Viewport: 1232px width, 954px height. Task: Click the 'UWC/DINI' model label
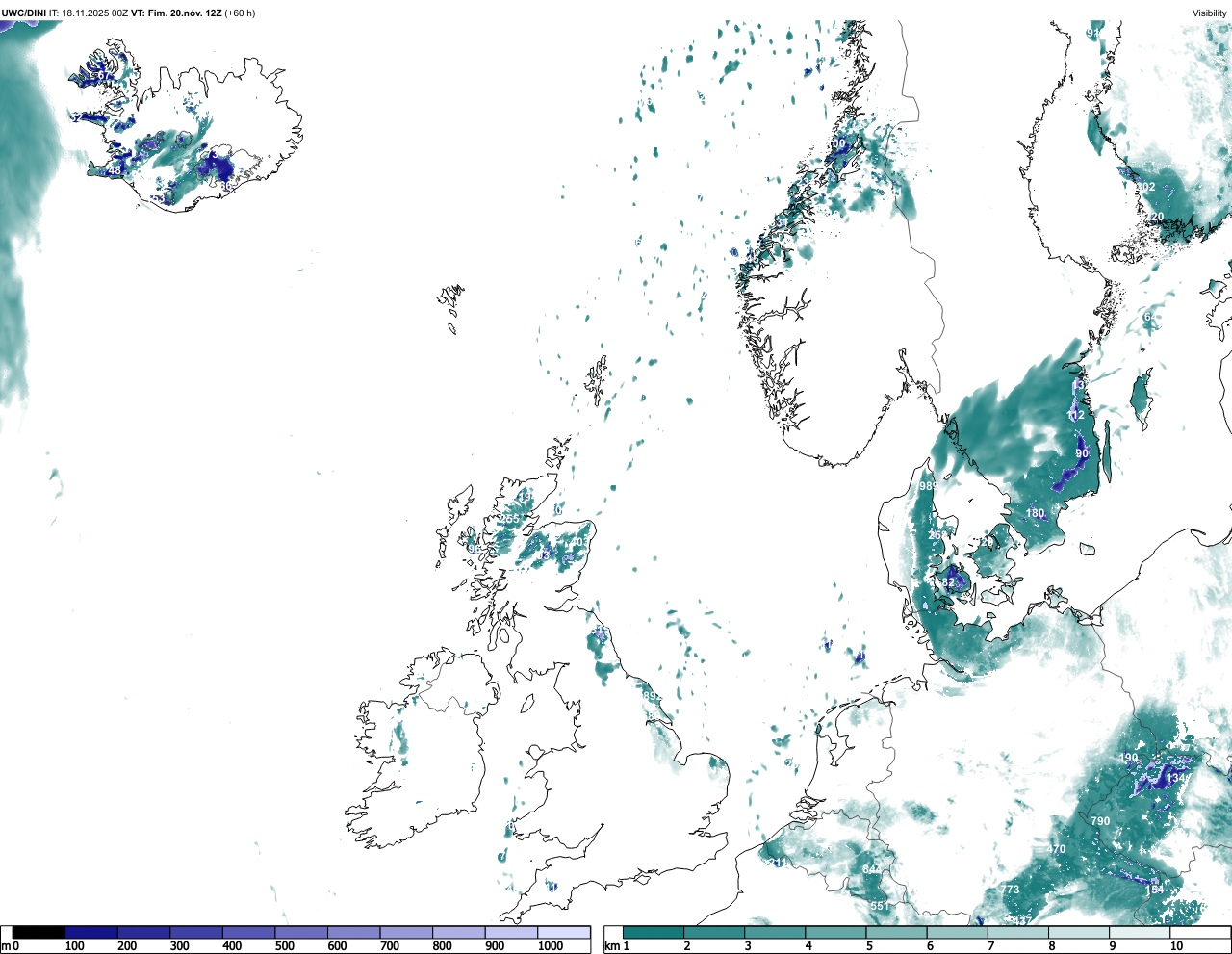click(x=24, y=13)
